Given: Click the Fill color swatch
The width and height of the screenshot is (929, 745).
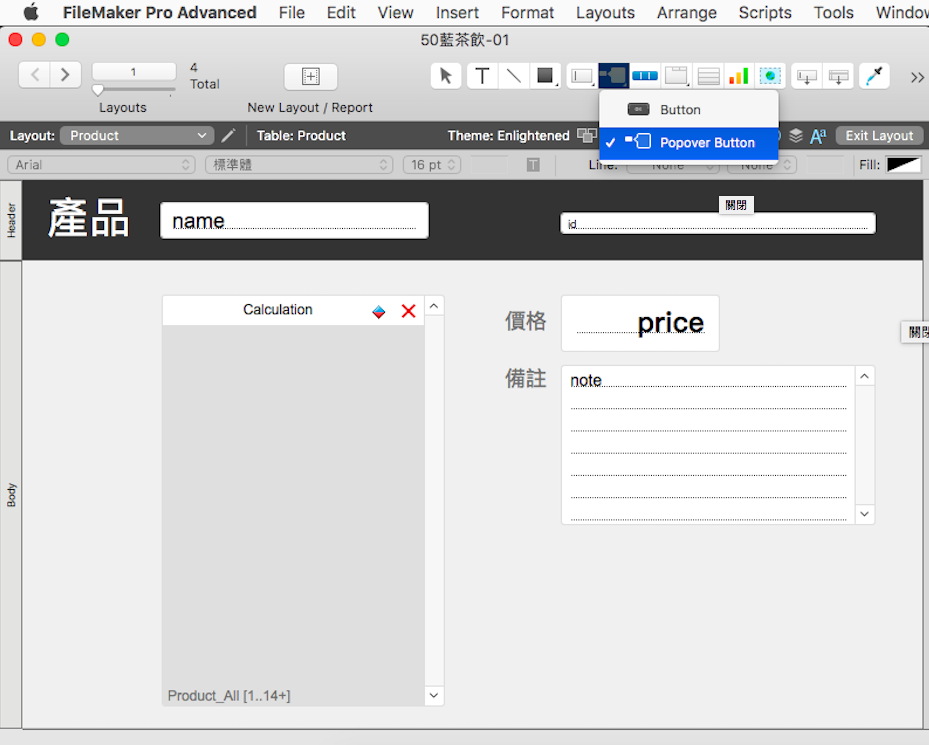Looking at the screenshot, I should [x=904, y=165].
